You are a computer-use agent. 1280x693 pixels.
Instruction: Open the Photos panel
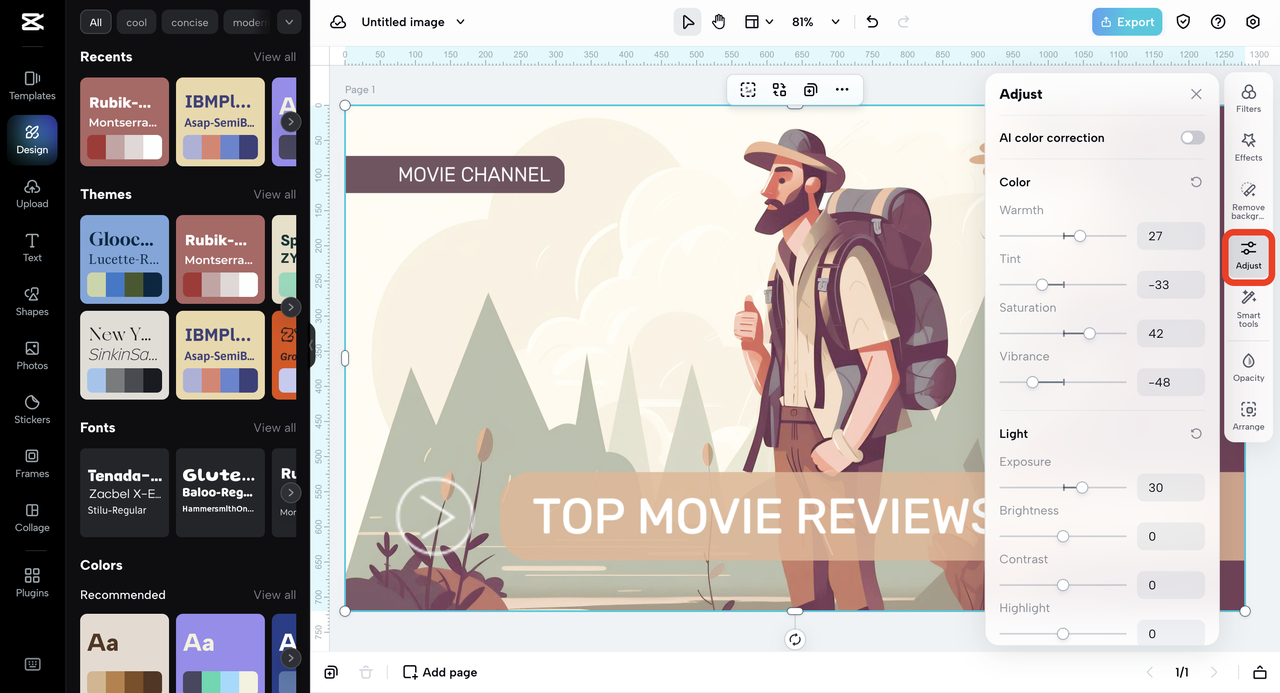coord(32,355)
